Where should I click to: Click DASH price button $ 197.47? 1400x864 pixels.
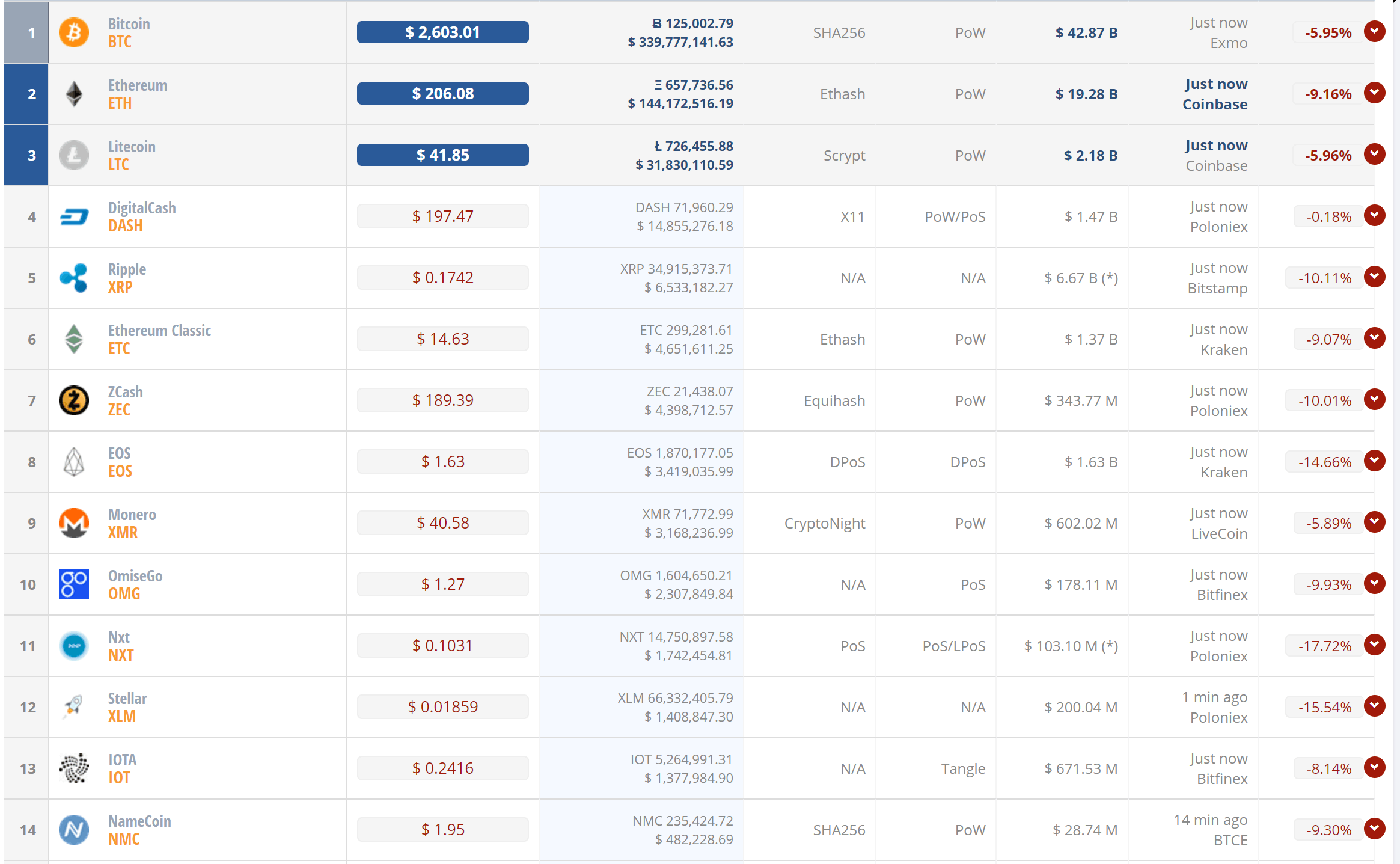(443, 216)
